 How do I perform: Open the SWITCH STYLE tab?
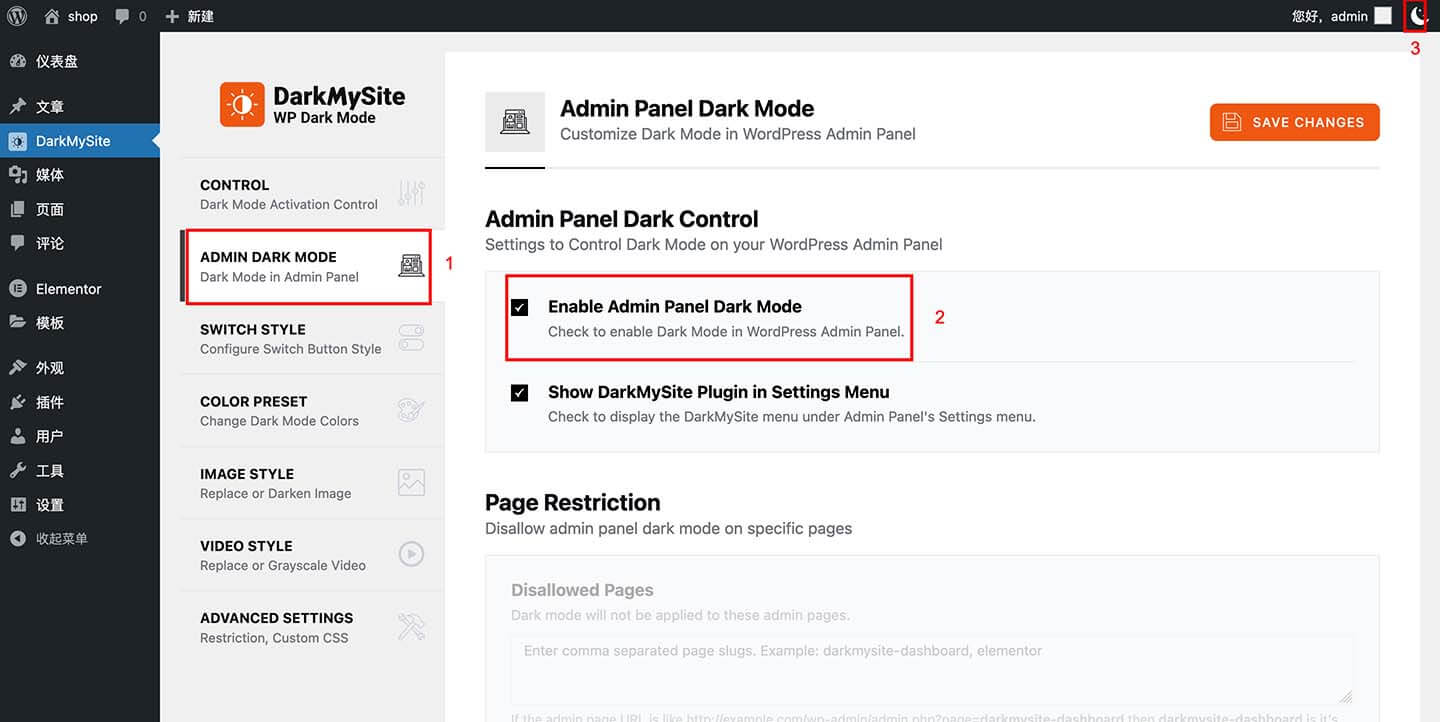click(312, 338)
